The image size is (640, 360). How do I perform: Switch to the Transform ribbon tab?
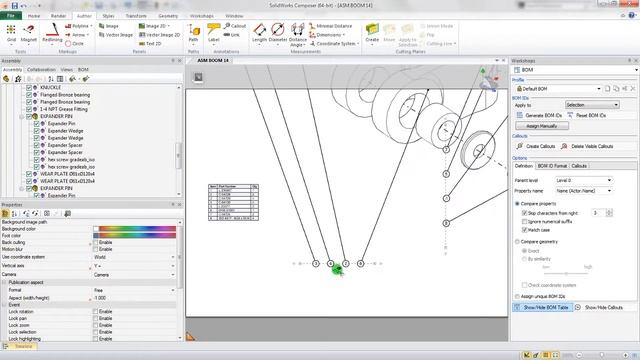pyautogui.click(x=136, y=16)
